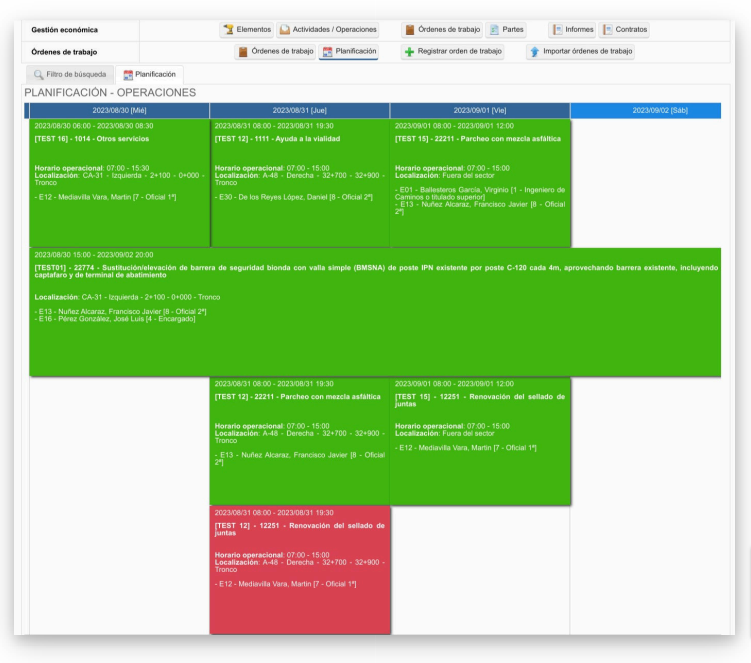Open Actividades / Operaciones section
Screen dimensions: 751x663
[313, 30]
